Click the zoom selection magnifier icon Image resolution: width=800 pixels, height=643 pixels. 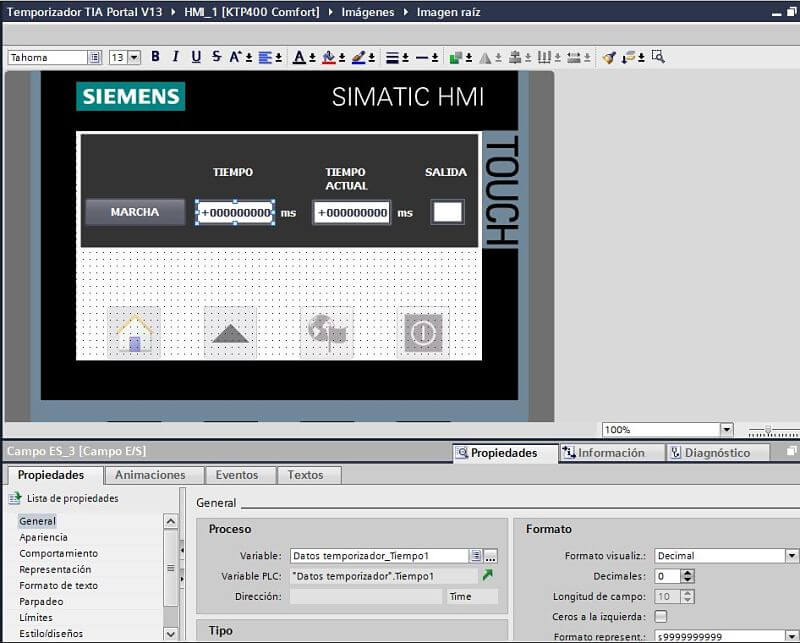658,57
